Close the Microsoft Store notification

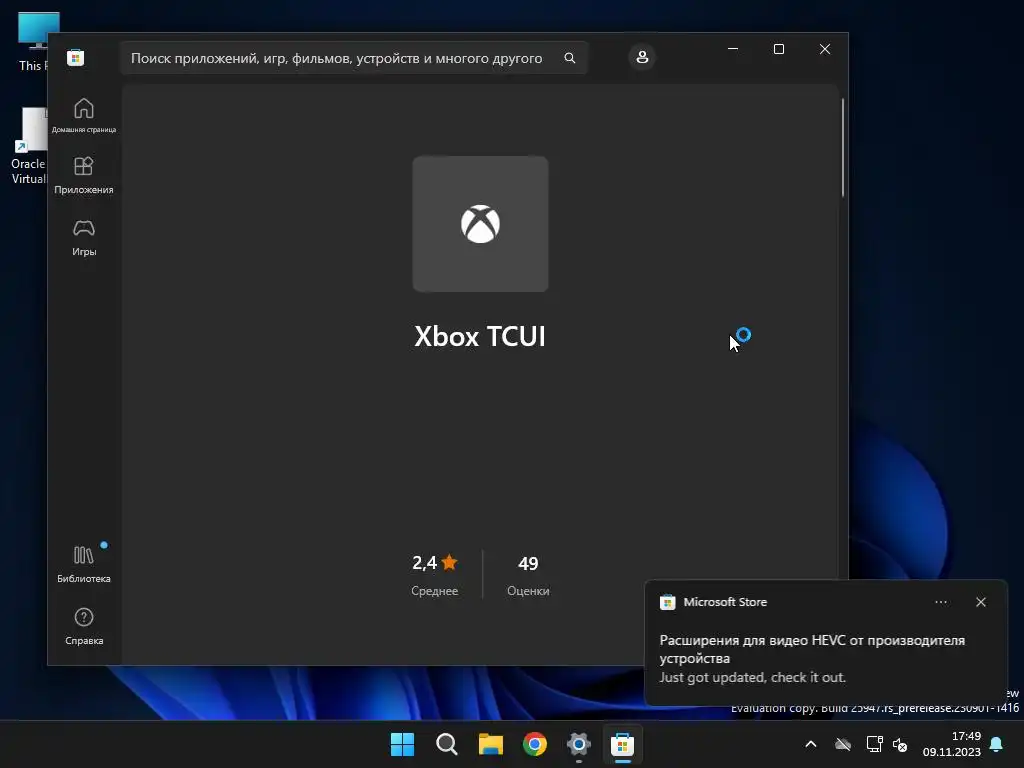point(980,602)
